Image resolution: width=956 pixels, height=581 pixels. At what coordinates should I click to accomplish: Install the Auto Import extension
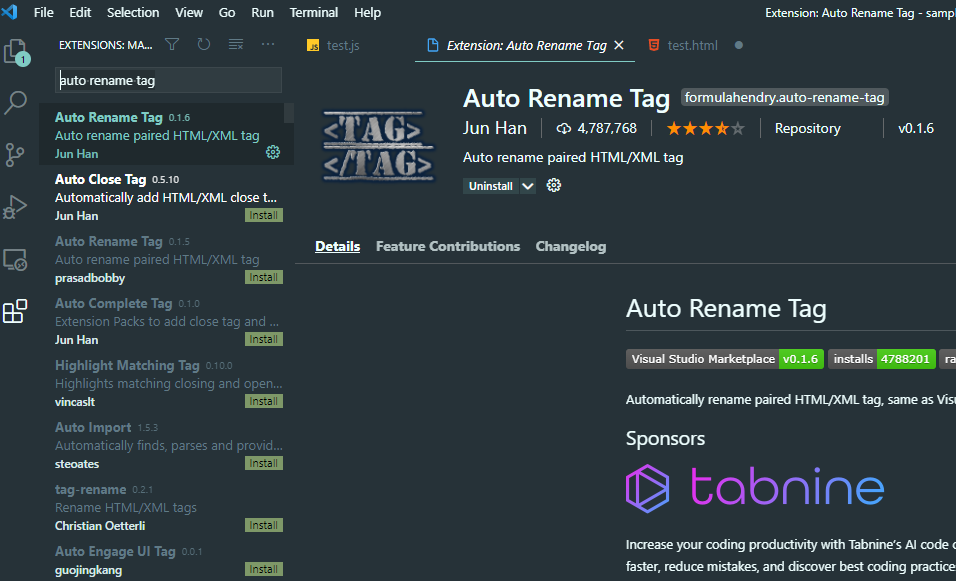pyautogui.click(x=263, y=463)
